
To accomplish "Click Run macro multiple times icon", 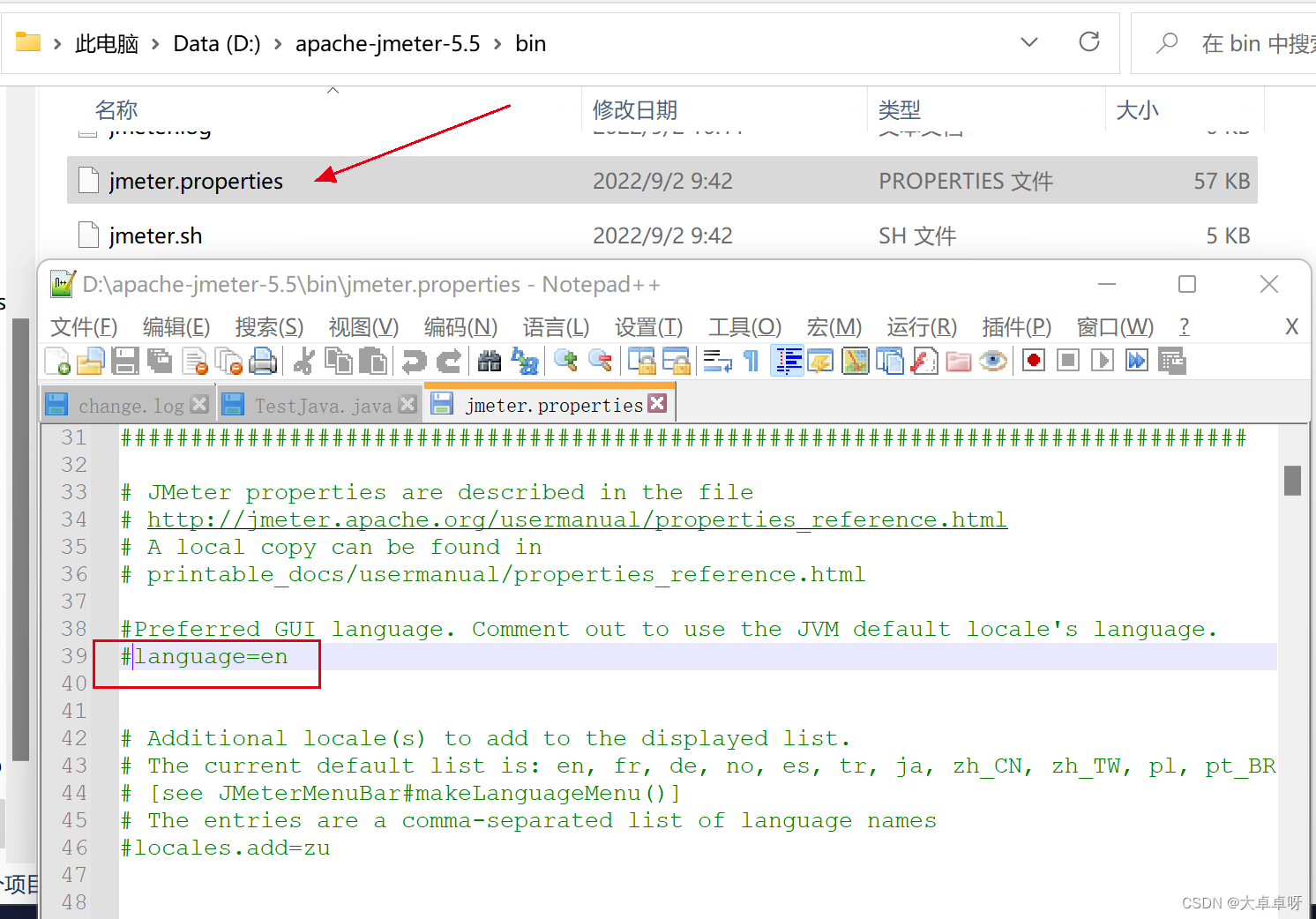I will click(x=1137, y=361).
